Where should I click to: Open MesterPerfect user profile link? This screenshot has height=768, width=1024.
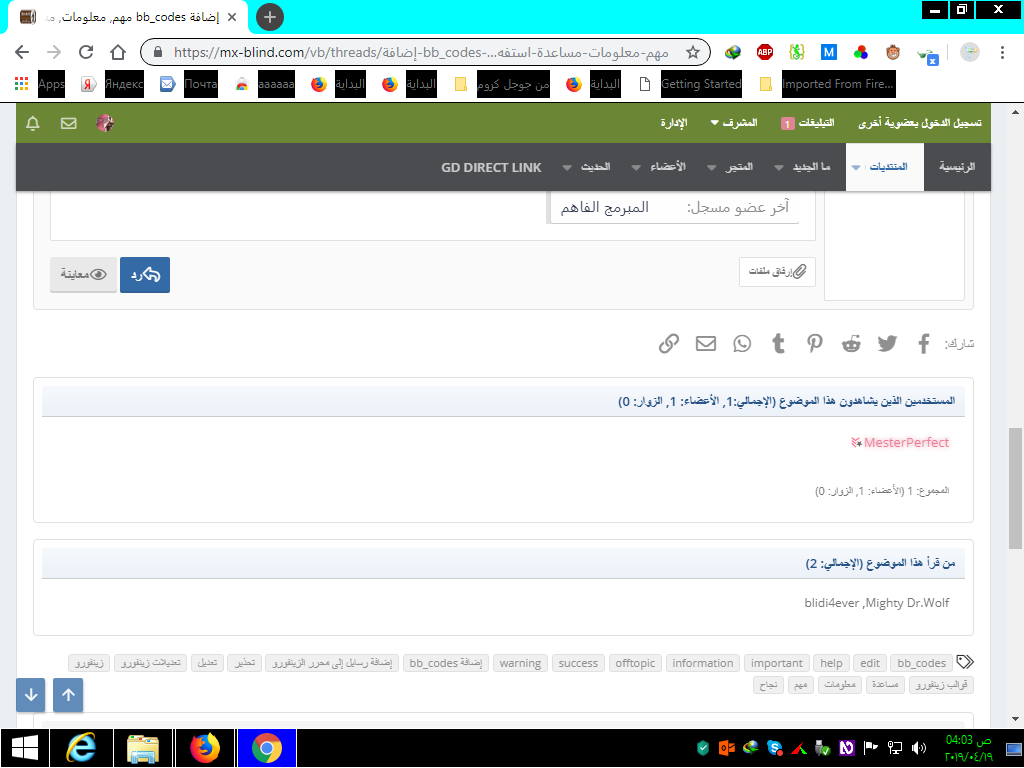point(906,442)
